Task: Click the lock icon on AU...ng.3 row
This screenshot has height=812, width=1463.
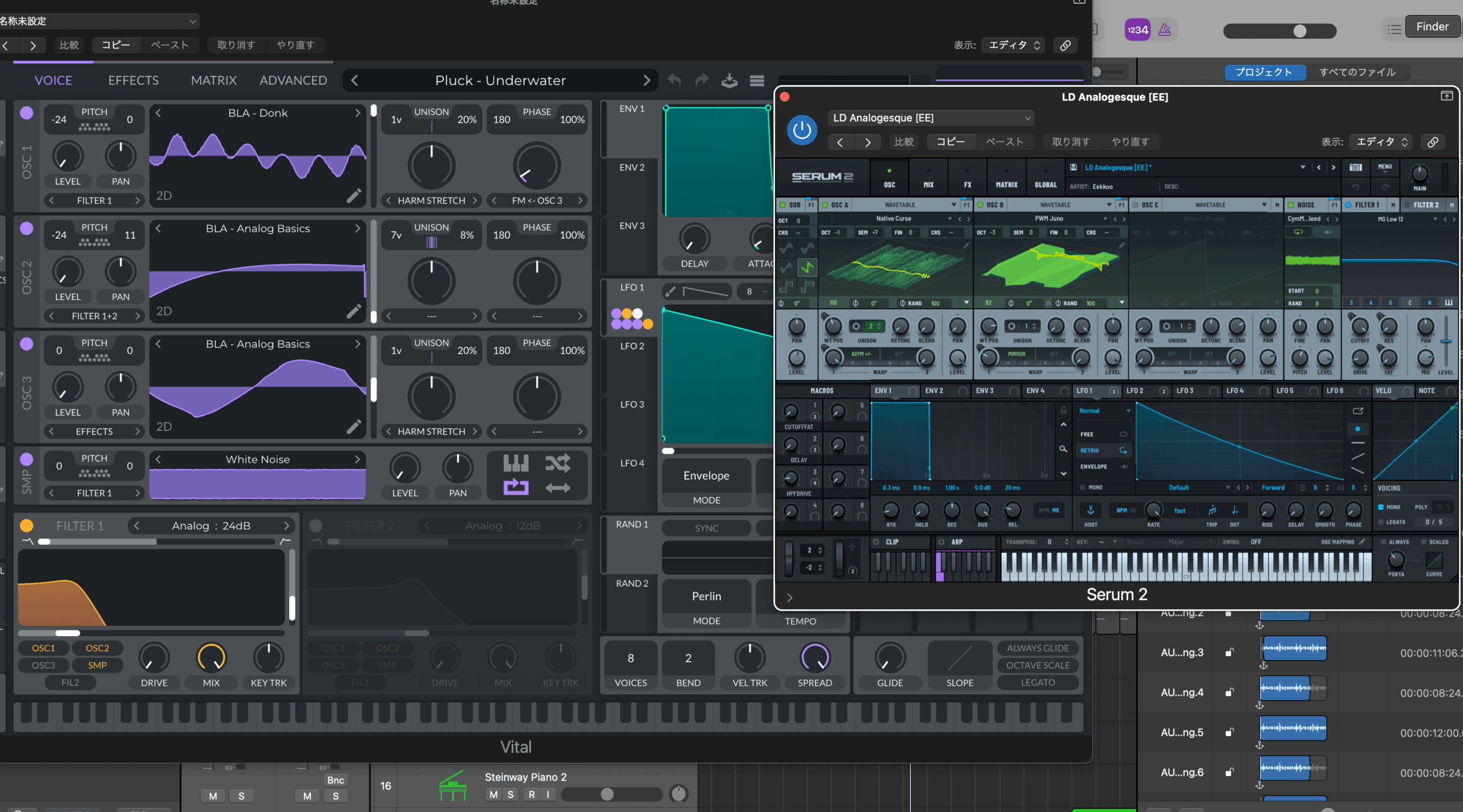Action: tap(1229, 653)
